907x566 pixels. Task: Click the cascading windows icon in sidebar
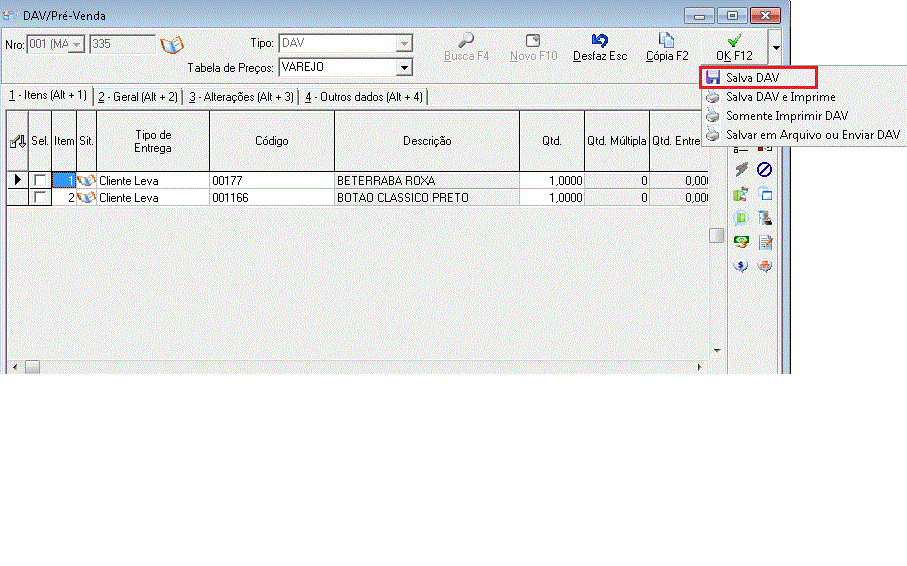point(765,194)
